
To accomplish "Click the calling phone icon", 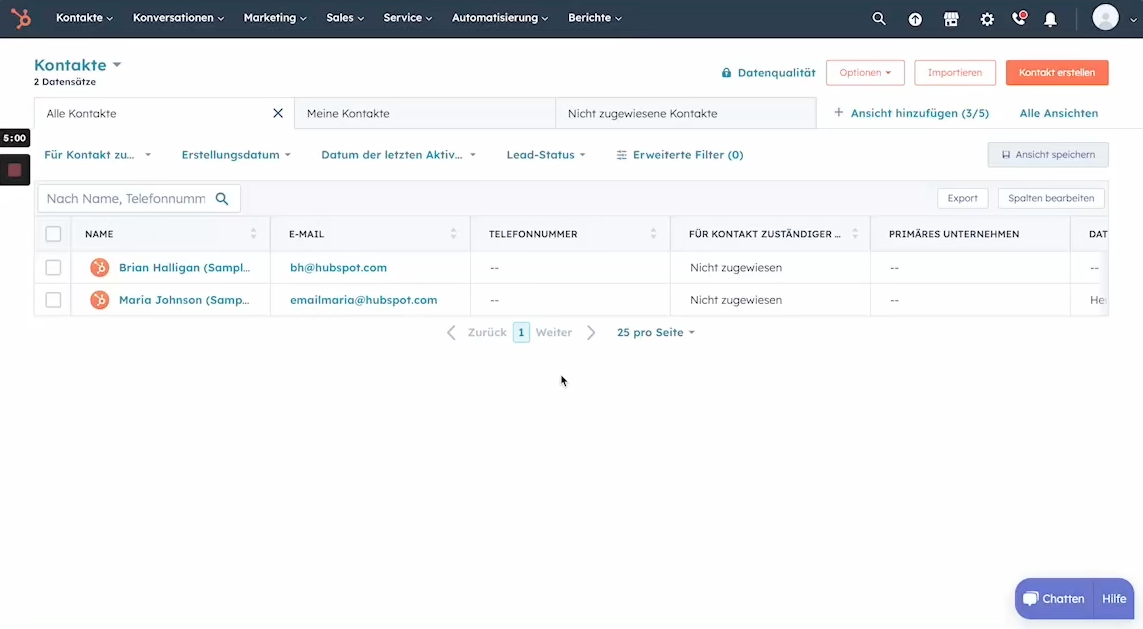I will coord(1019,18).
